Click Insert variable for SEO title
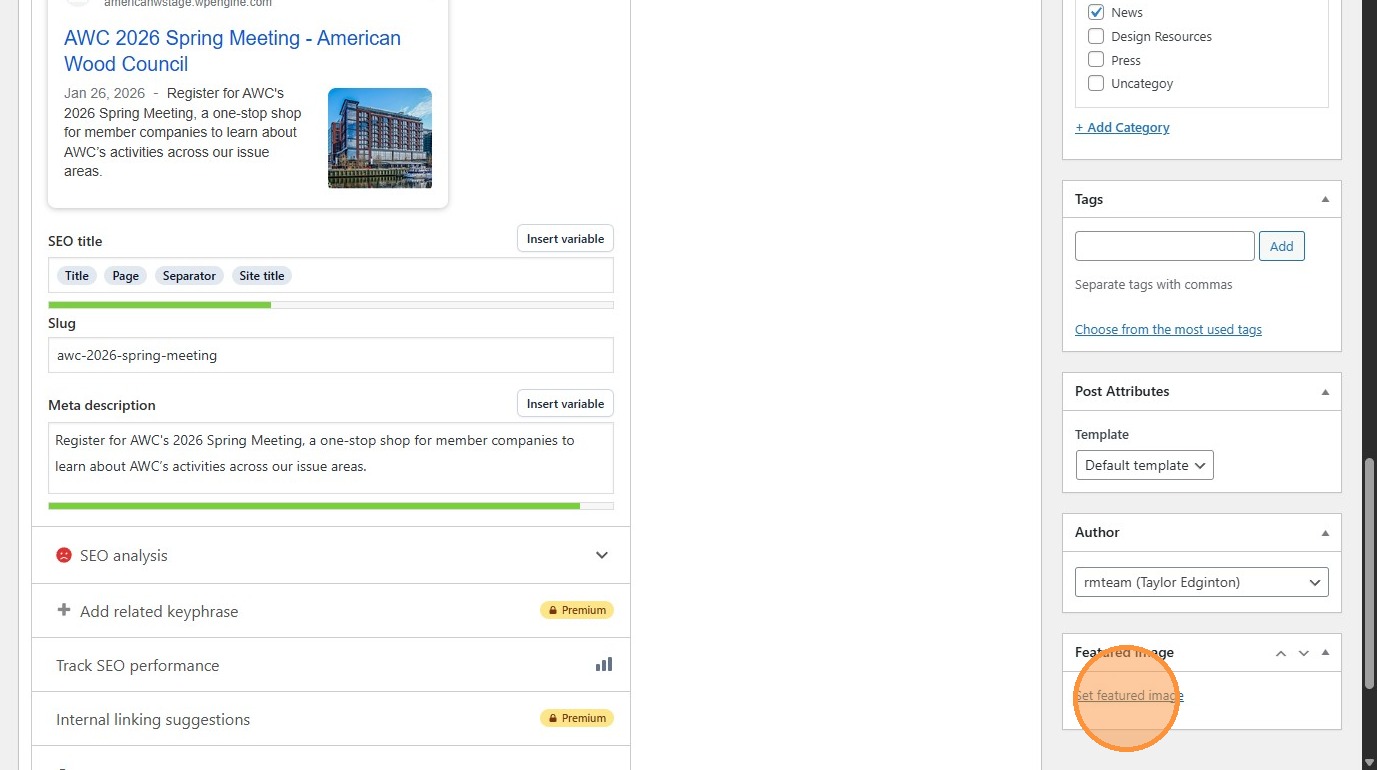Viewport: 1377px width, 770px height. point(565,238)
